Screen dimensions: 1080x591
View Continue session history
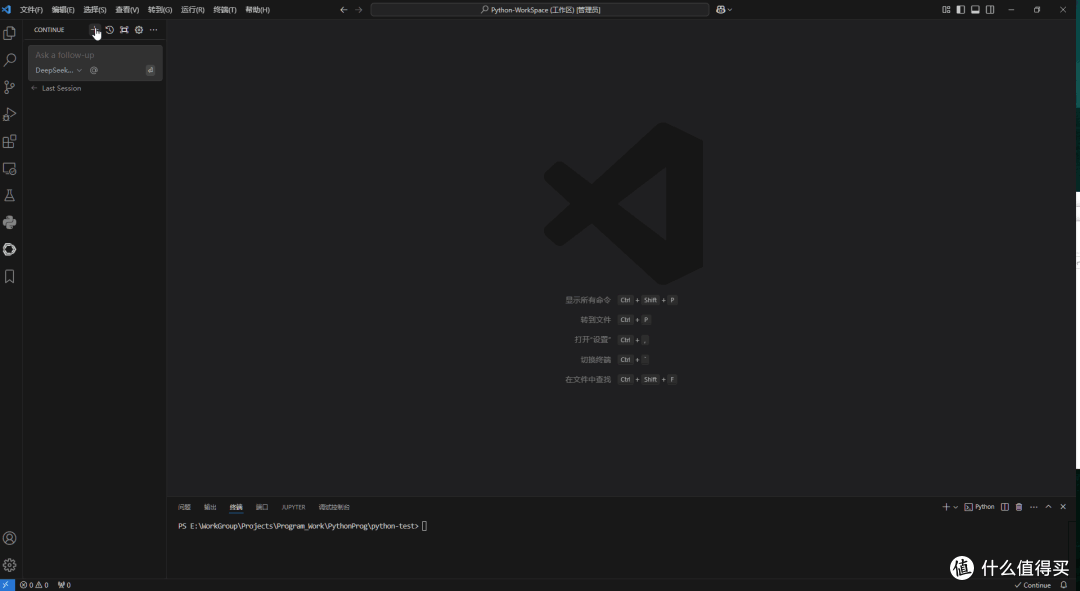pos(110,30)
